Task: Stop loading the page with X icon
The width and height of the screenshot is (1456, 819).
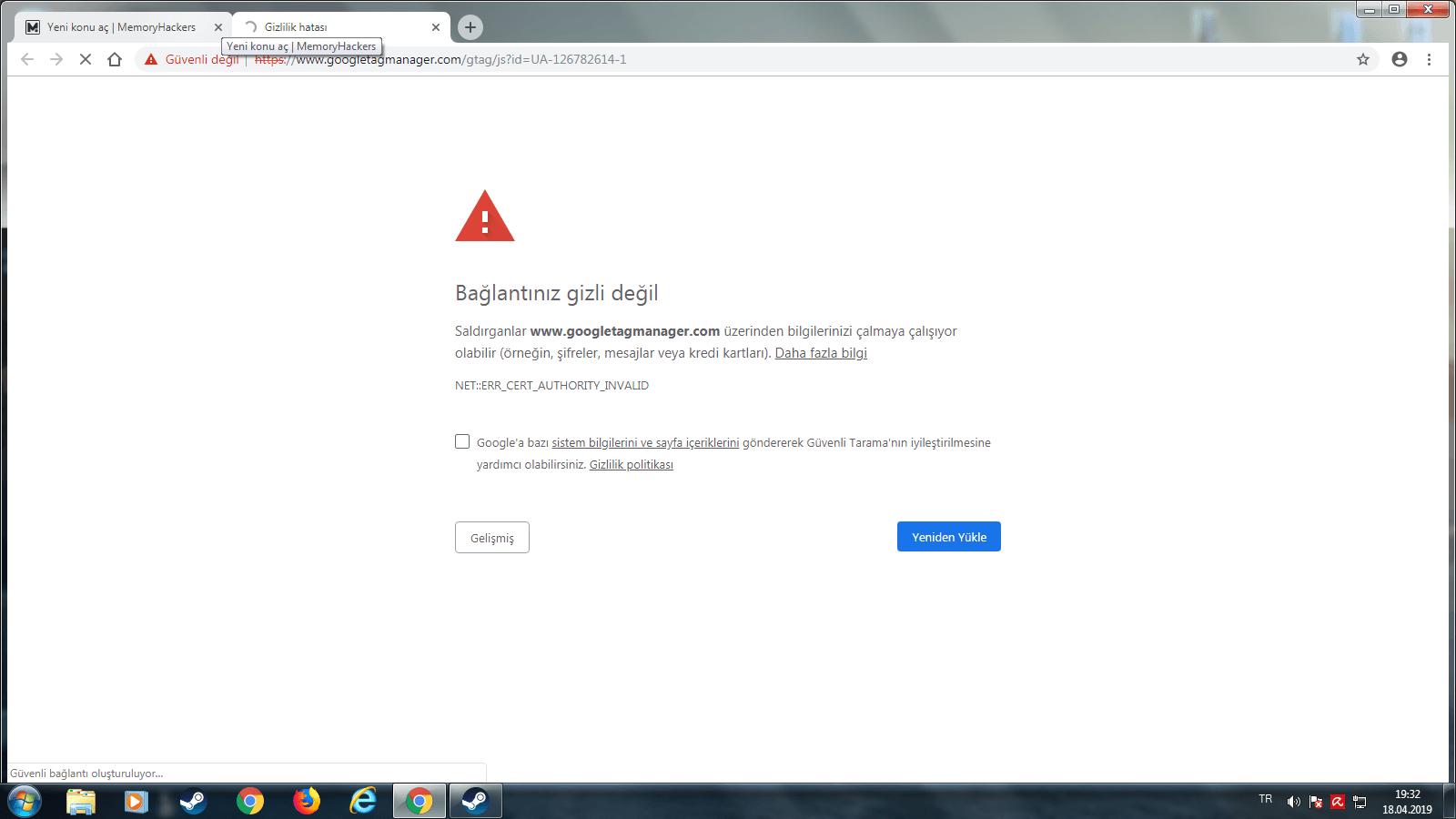Action: click(86, 59)
